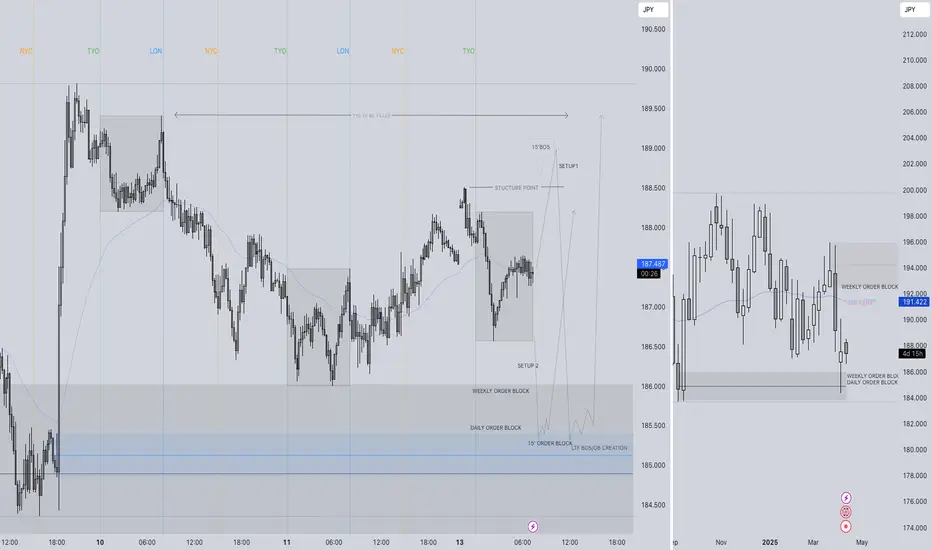
Task: Click 208.000 on the right price scale
Action: tap(914, 86)
